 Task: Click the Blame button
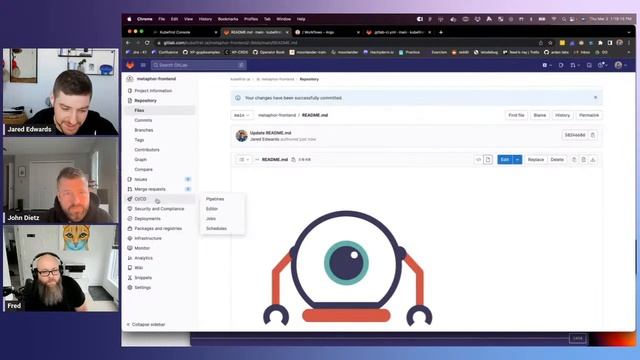(540, 116)
